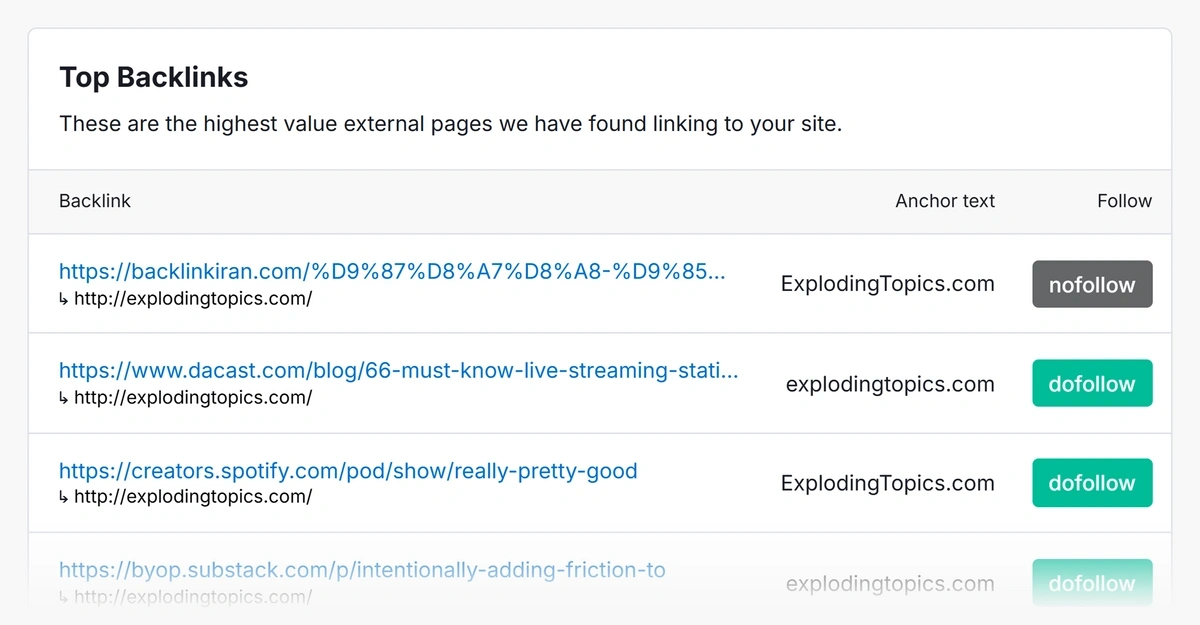
Task: Click the nofollow badge in backlinkiran row
Action: [1092, 284]
